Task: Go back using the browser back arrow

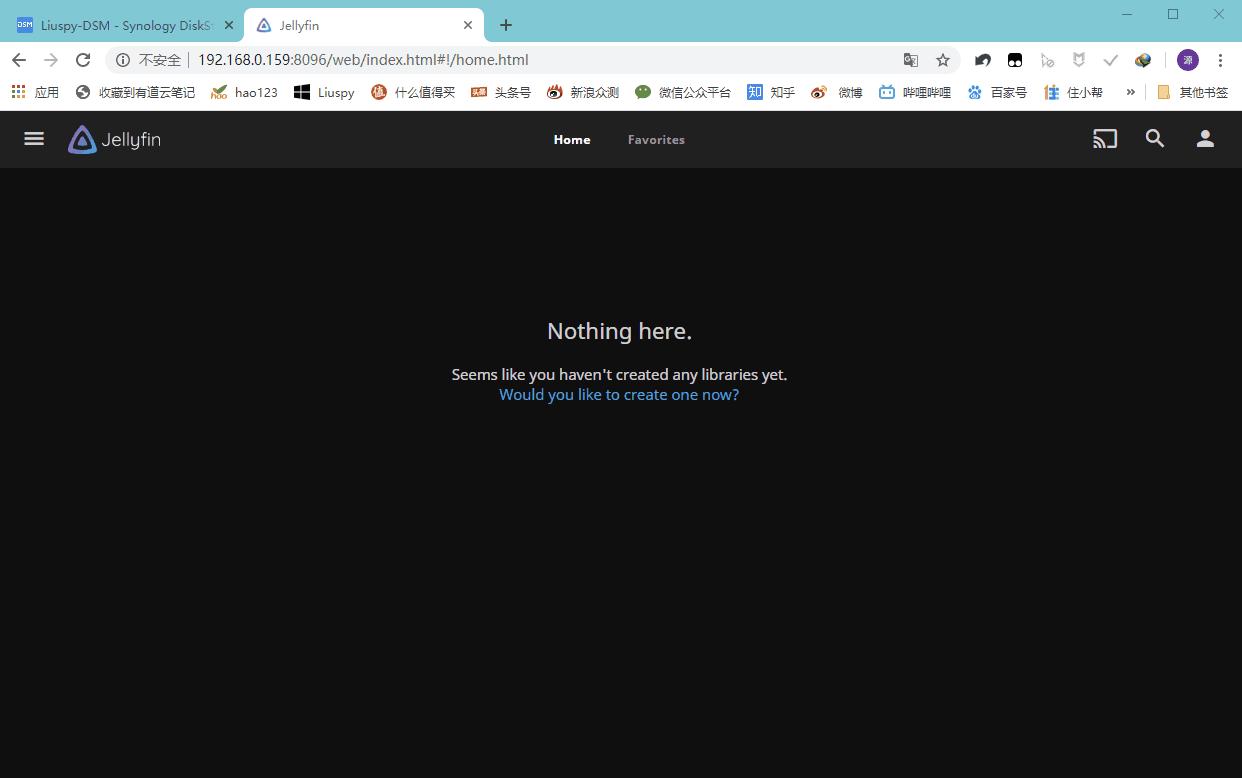Action: point(19,60)
